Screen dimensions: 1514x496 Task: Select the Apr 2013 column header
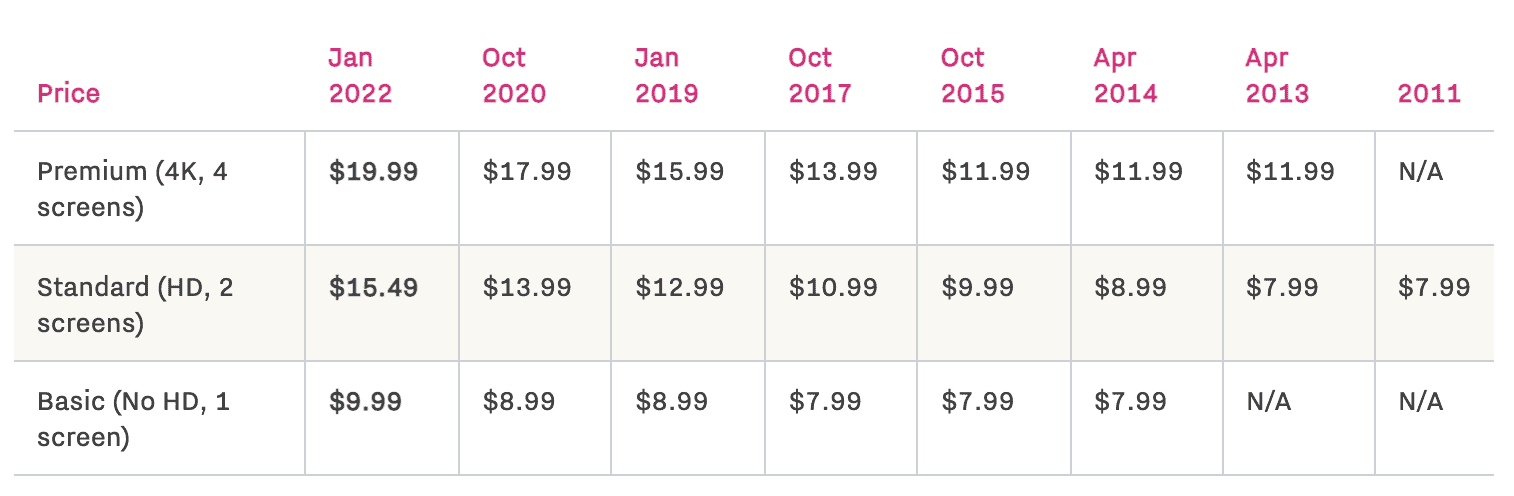pyautogui.click(x=1277, y=76)
